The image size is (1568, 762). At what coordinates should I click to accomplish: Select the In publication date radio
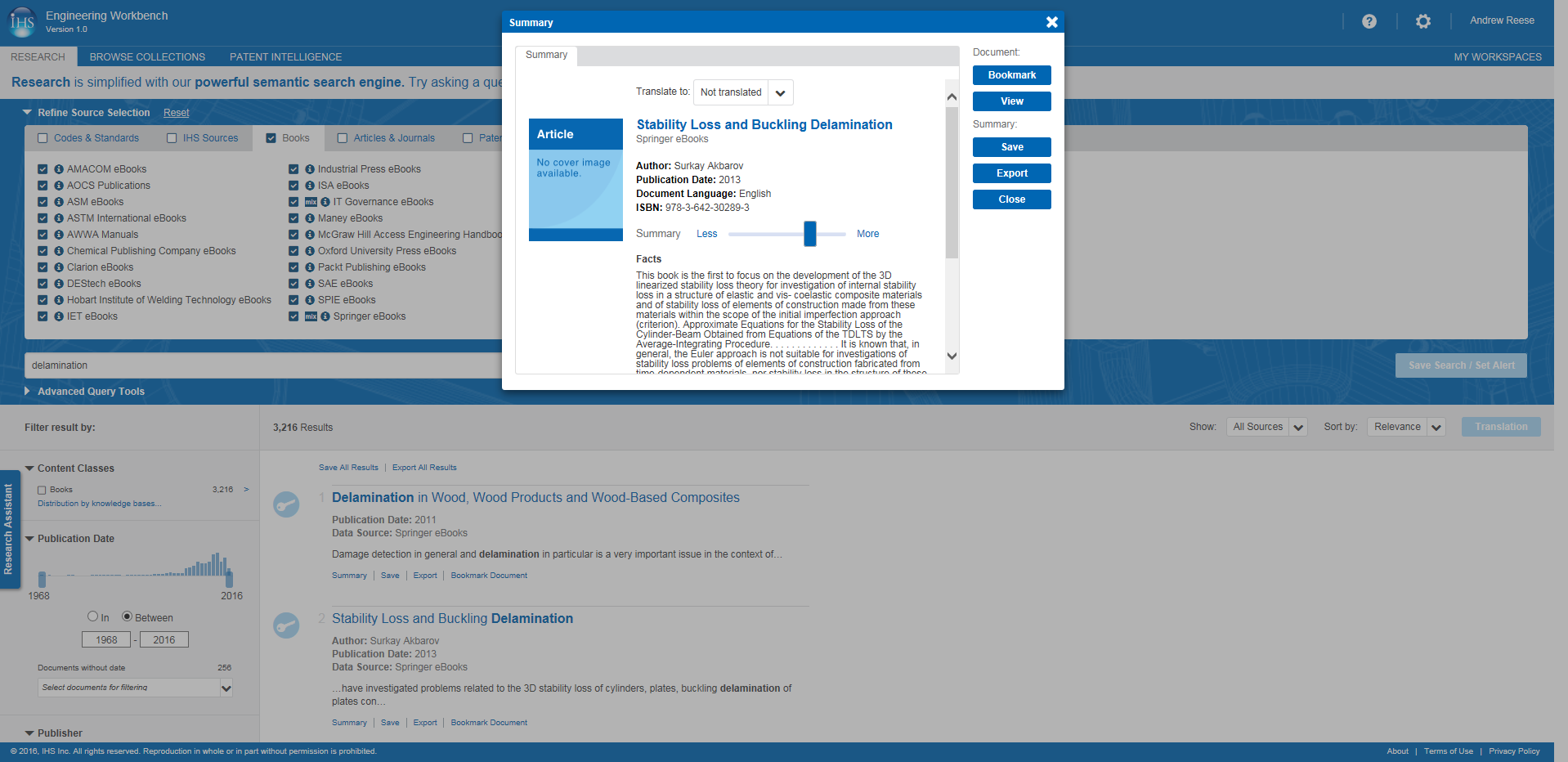[x=92, y=616]
